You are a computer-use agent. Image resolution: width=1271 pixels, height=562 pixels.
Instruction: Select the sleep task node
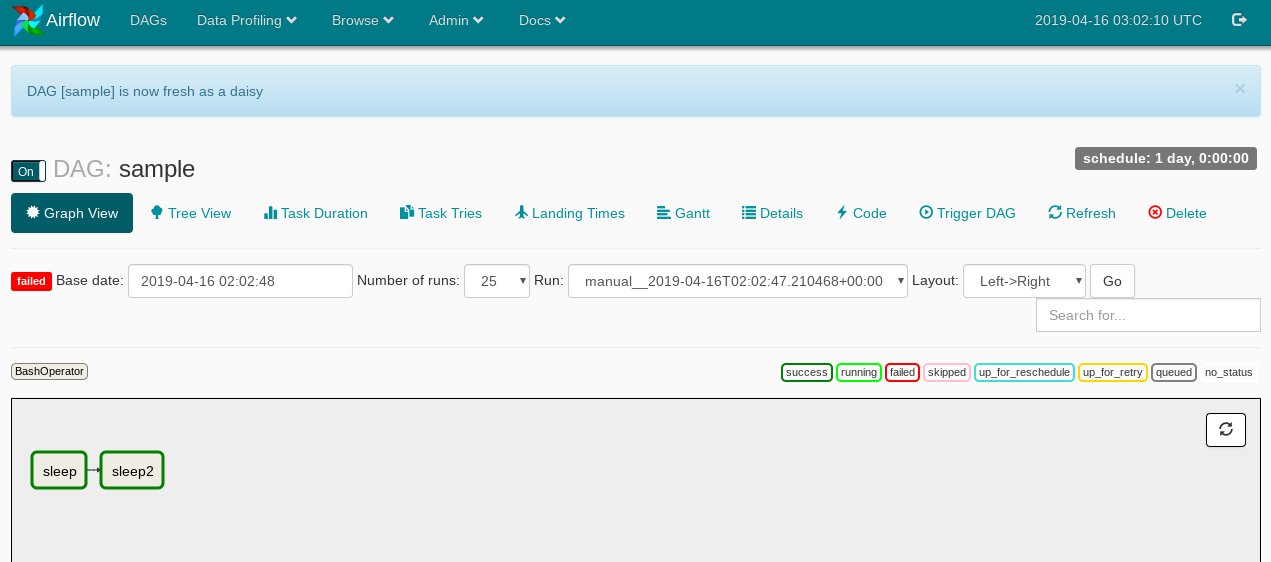click(59, 471)
